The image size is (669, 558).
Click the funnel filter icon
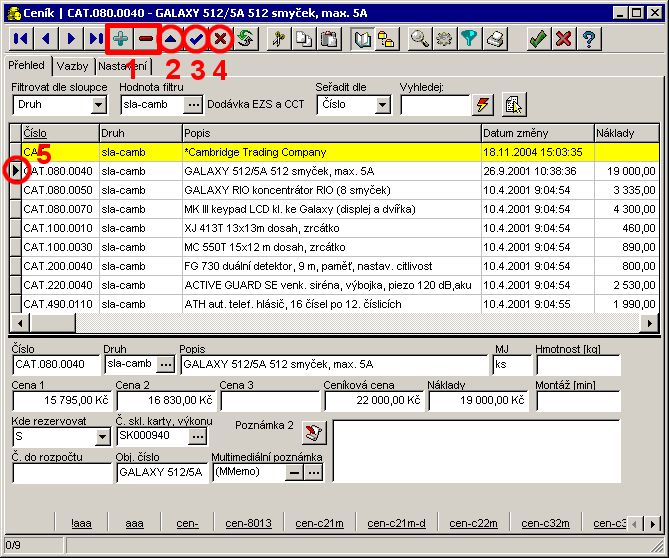click(x=468, y=39)
